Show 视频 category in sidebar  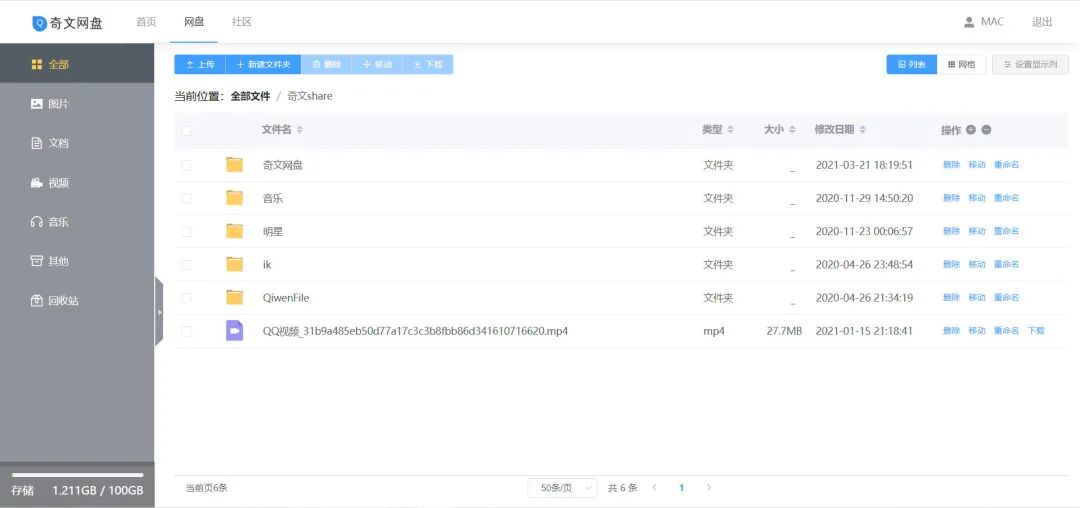pyautogui.click(x=77, y=182)
